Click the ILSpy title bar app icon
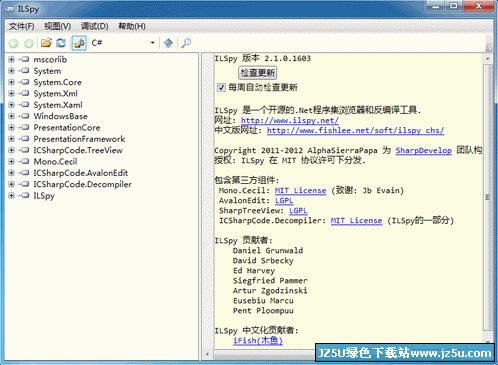Image resolution: width=498 pixels, height=365 pixels. tap(10, 9)
